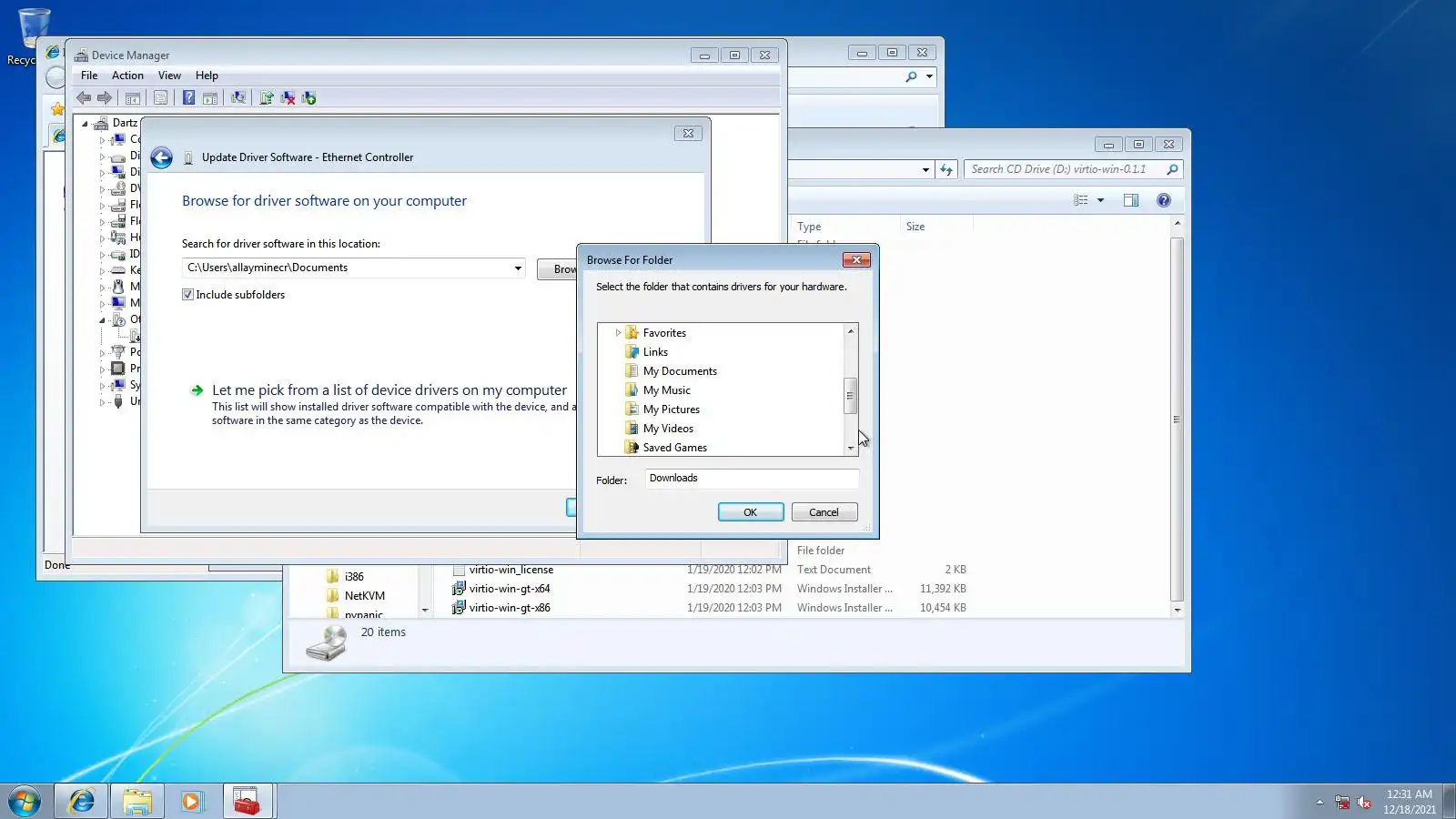The image size is (1456, 819).
Task: Select My Documents in the folder tree
Action: pos(680,371)
